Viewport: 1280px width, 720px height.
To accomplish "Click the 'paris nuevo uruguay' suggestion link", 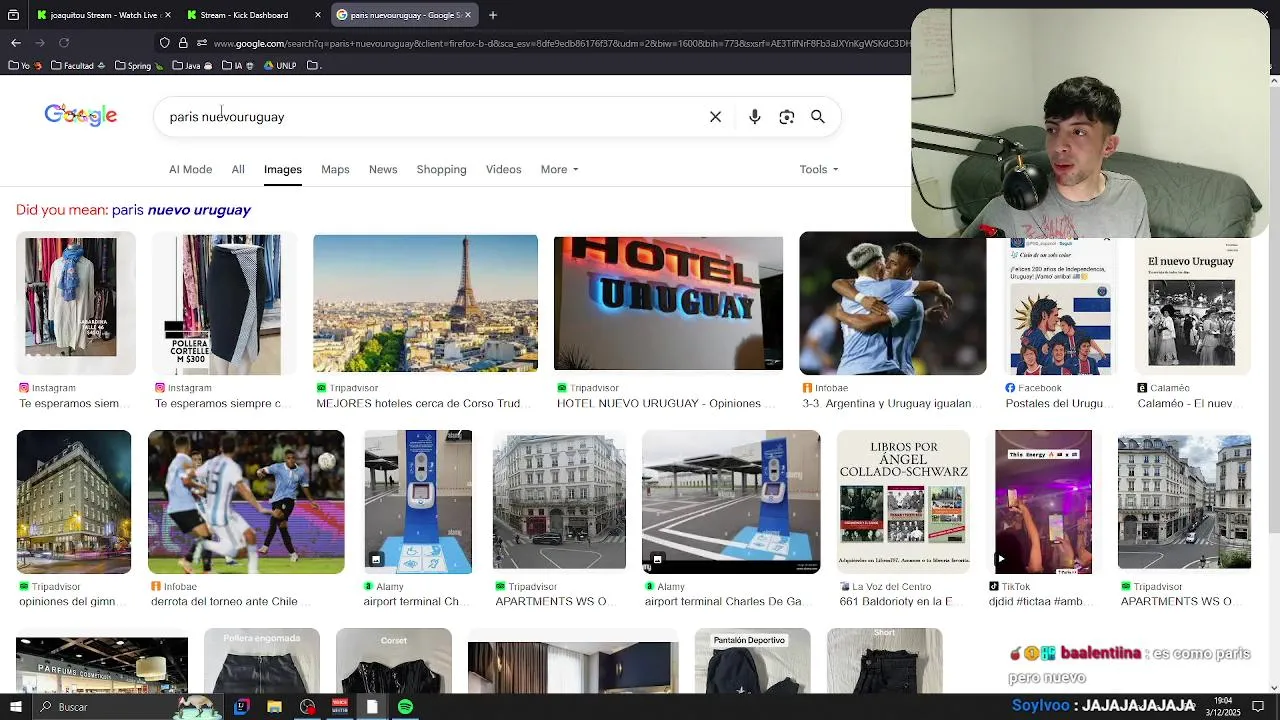I will (181, 210).
